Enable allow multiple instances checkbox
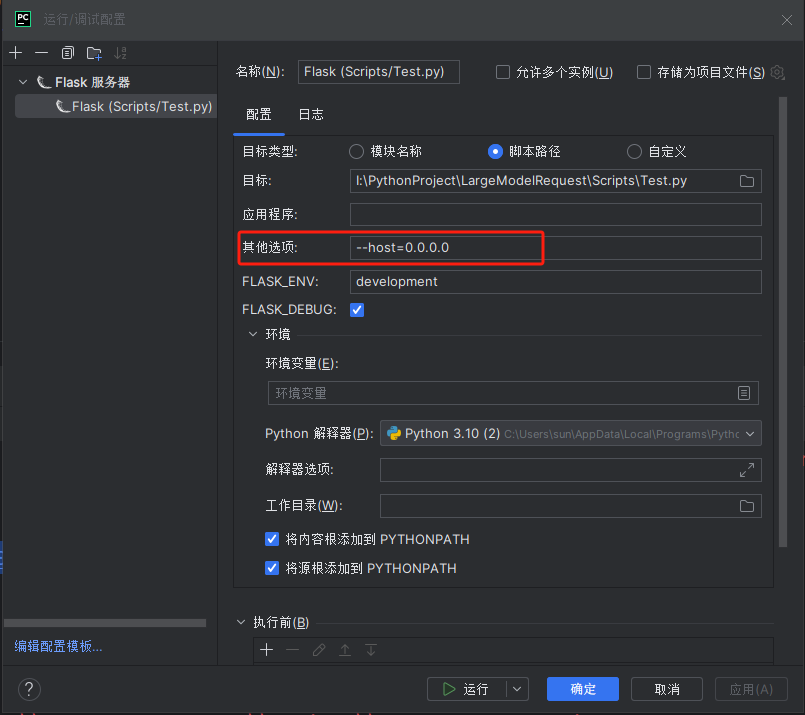The image size is (805, 715). click(503, 72)
